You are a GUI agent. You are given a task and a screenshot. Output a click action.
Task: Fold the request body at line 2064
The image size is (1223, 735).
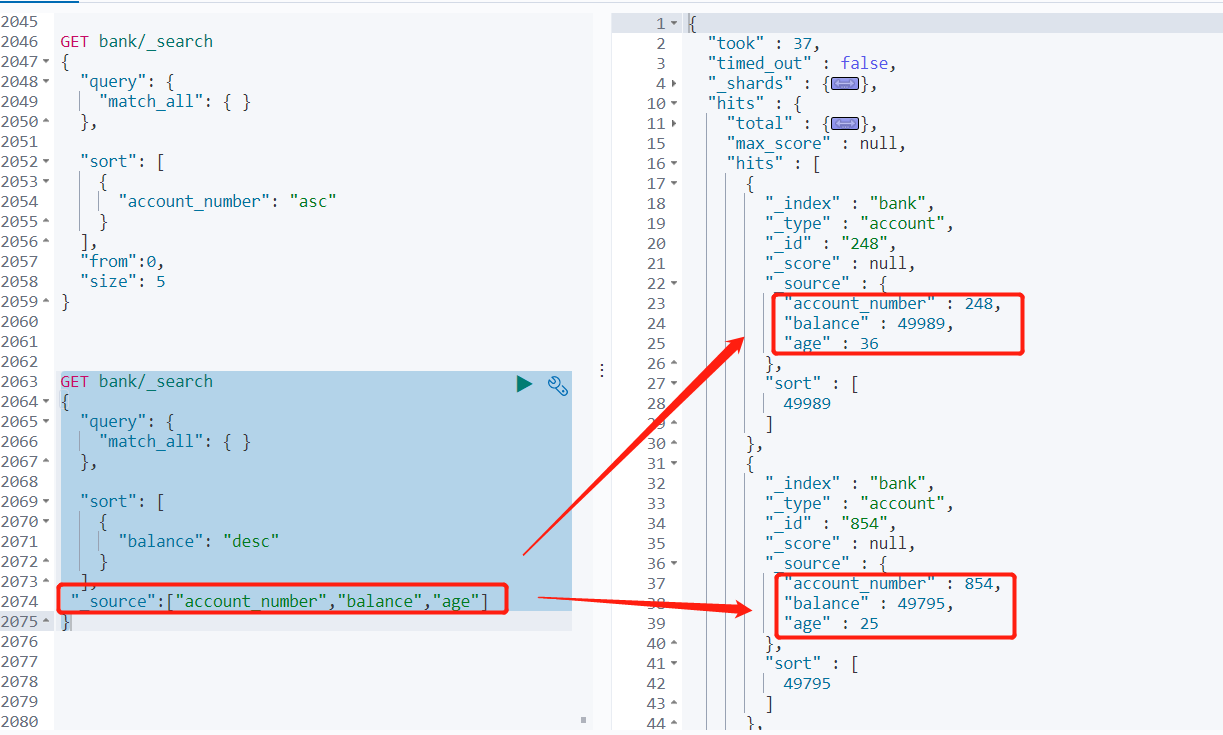(46, 402)
